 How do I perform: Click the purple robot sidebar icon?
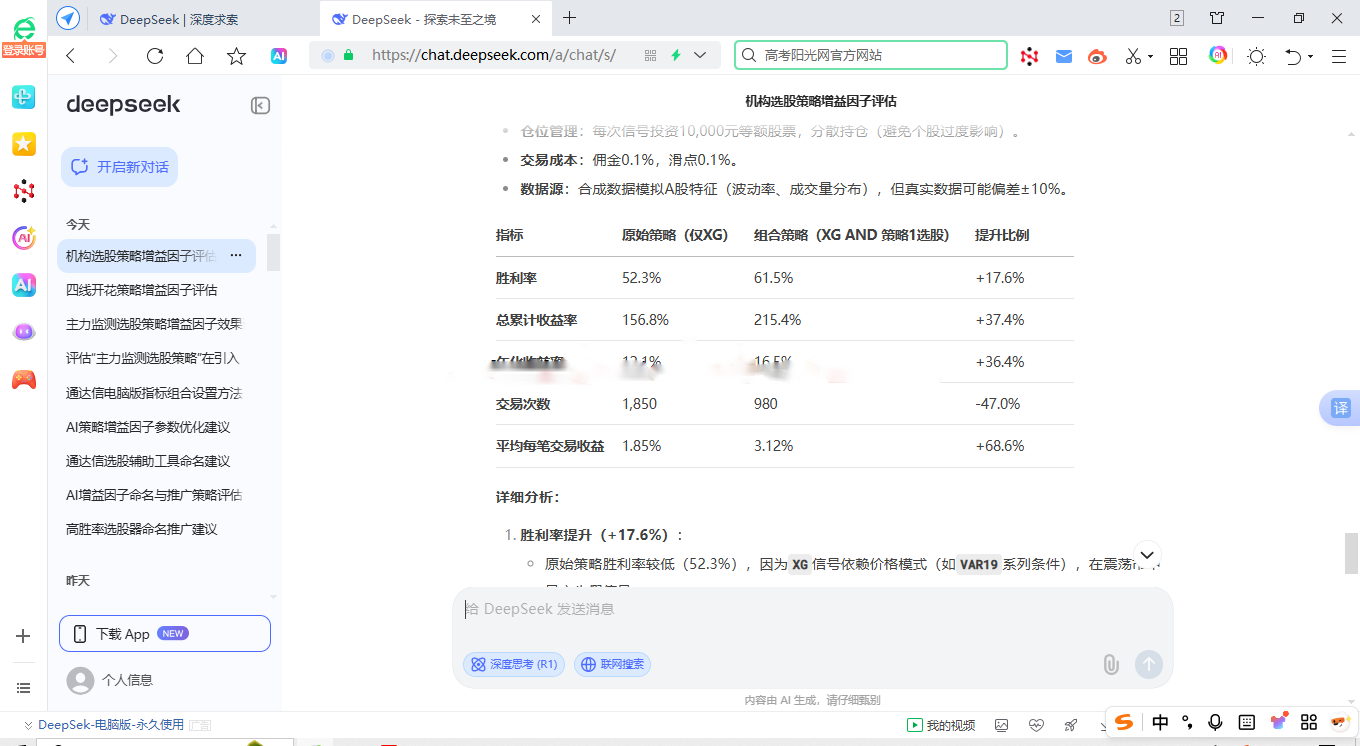[24, 332]
